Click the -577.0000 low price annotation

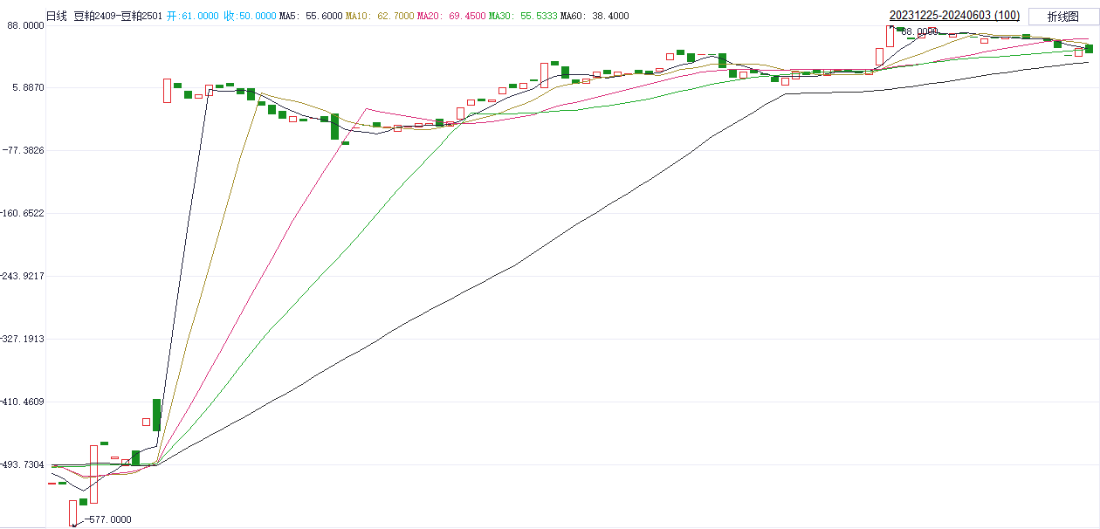pyautogui.click(x=107, y=519)
